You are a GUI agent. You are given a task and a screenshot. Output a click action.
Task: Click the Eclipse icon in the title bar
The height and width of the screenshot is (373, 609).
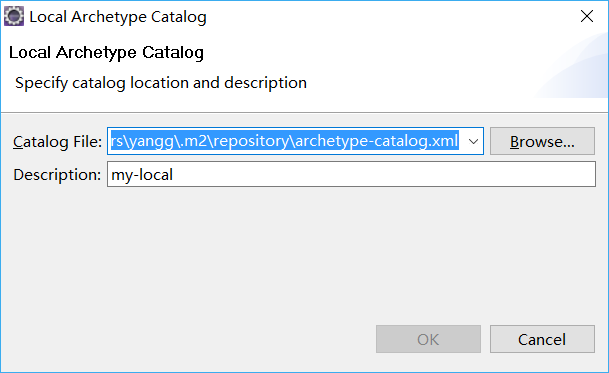tap(14, 17)
